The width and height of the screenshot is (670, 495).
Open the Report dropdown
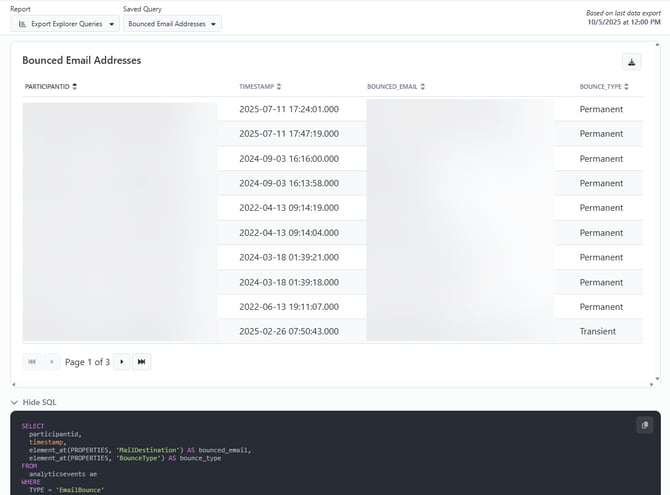(x=67, y=23)
